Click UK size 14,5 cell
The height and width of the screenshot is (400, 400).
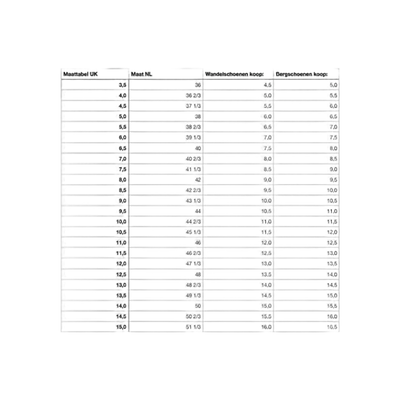click(x=95, y=316)
